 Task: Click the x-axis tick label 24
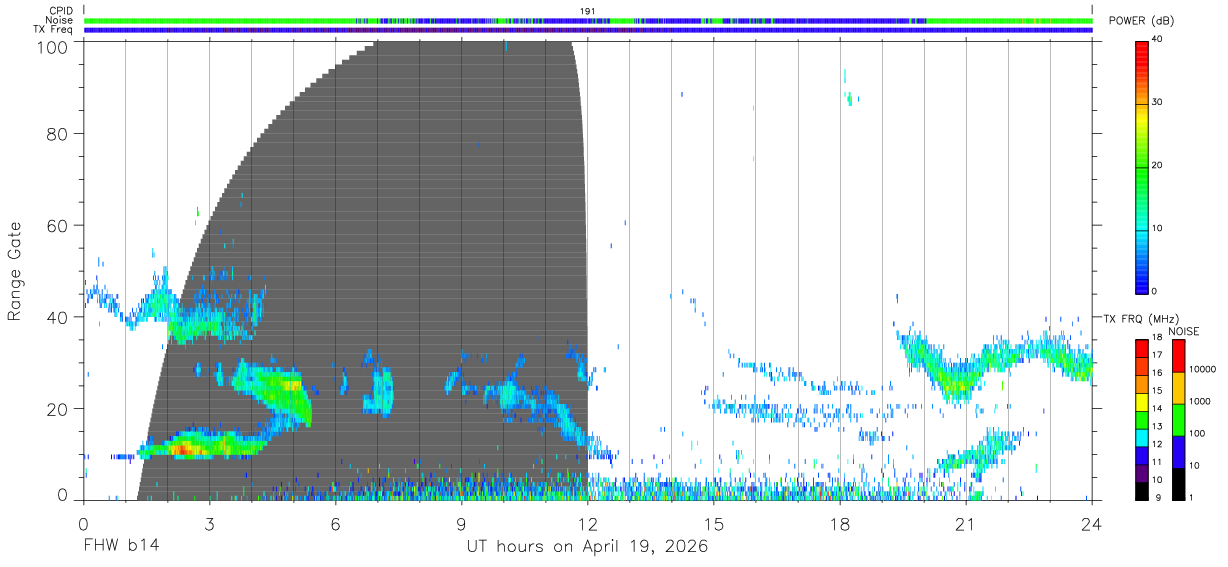tap(1092, 523)
